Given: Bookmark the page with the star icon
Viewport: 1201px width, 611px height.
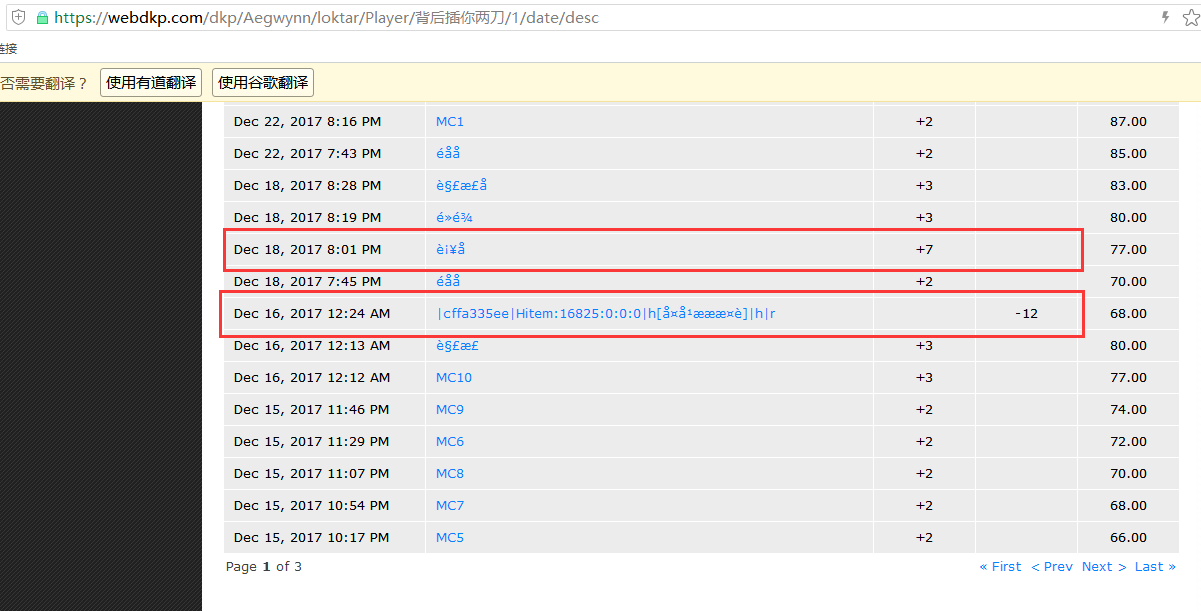Looking at the screenshot, I should (x=1189, y=18).
